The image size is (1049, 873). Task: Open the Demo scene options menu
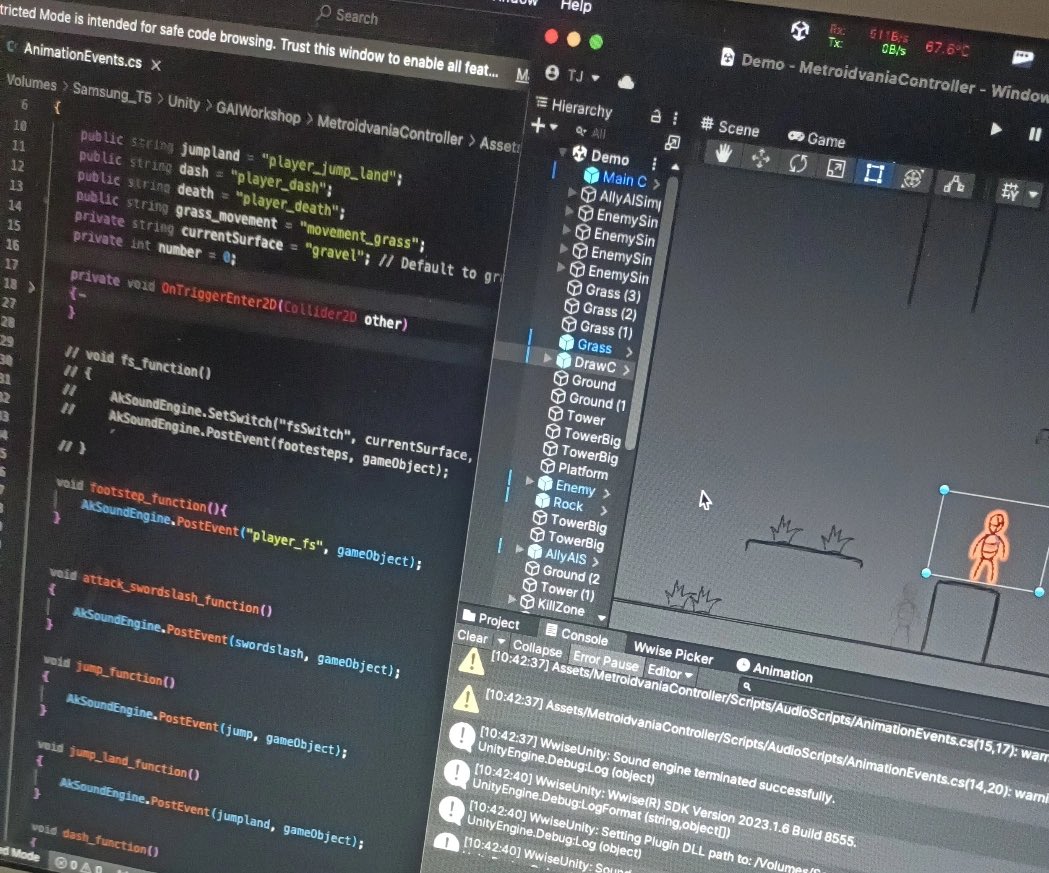pos(654,163)
